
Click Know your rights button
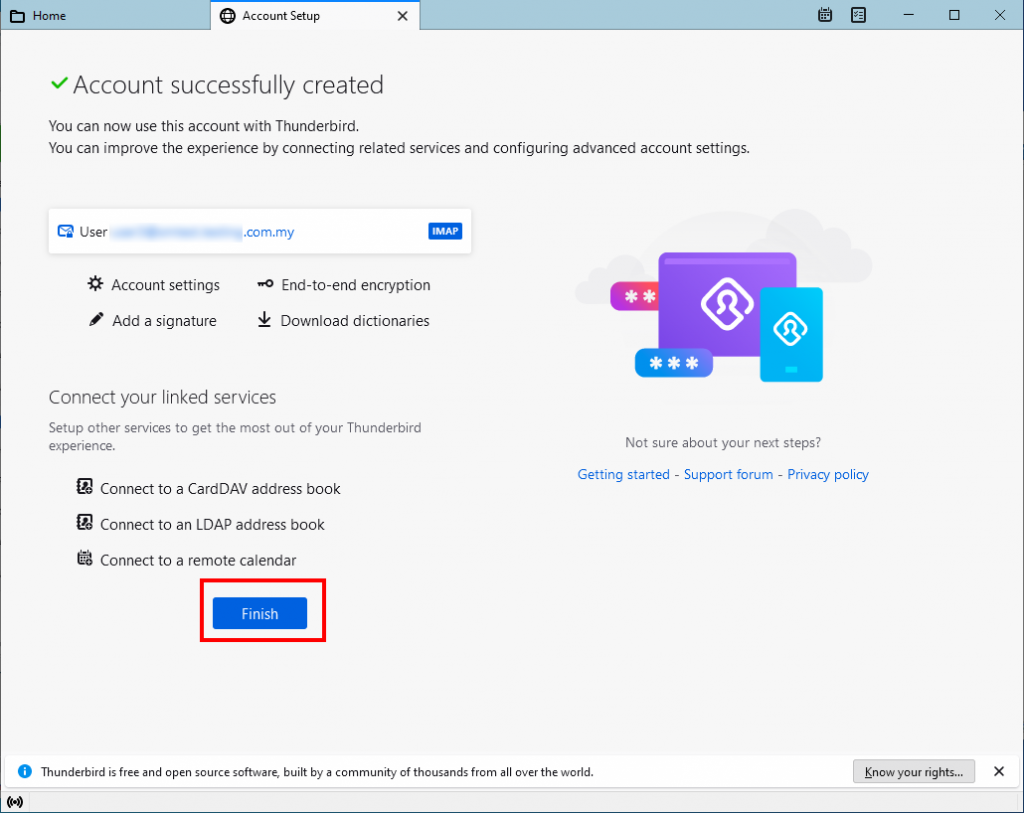coord(914,772)
